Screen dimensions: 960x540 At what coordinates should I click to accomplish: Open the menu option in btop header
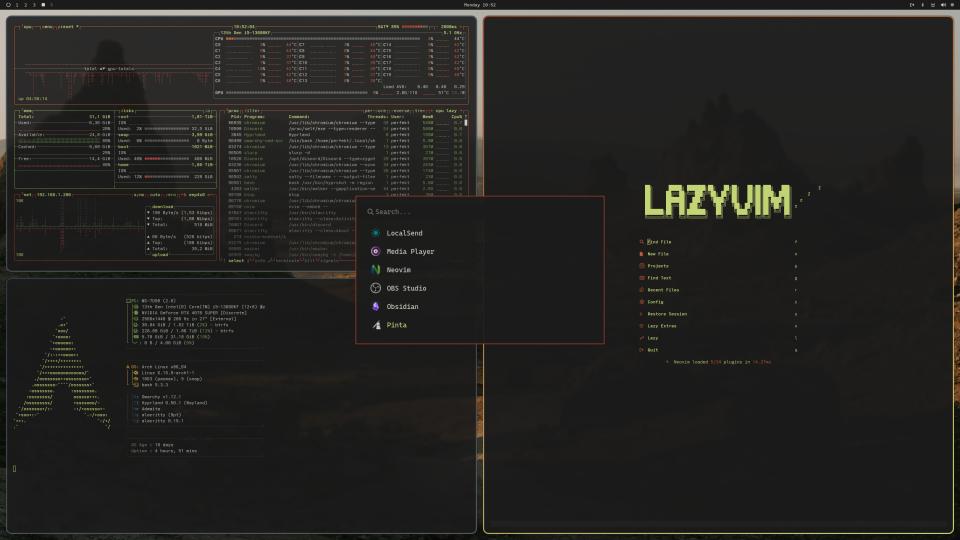pyautogui.click(x=47, y=27)
